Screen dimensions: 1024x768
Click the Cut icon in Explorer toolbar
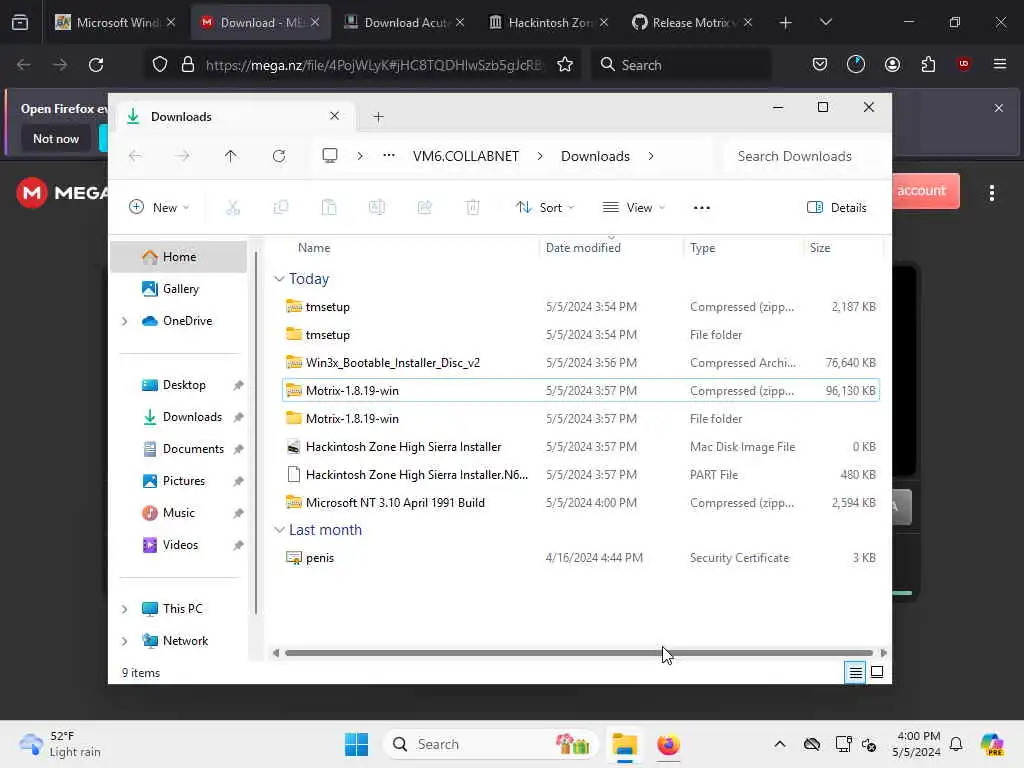[x=233, y=208]
